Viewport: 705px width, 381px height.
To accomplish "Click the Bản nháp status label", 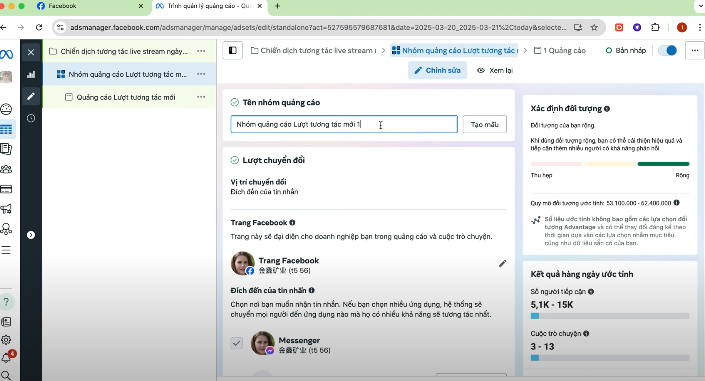I will [626, 50].
